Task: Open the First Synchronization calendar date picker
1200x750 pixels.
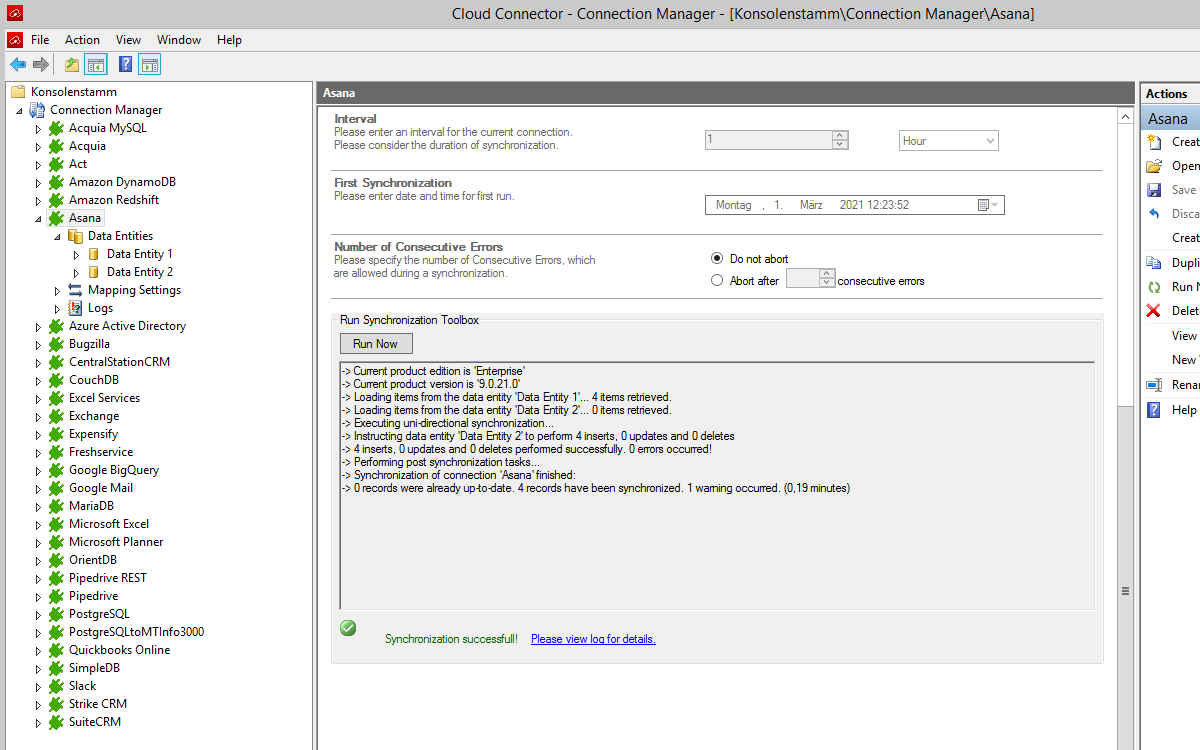Action: coord(983,205)
